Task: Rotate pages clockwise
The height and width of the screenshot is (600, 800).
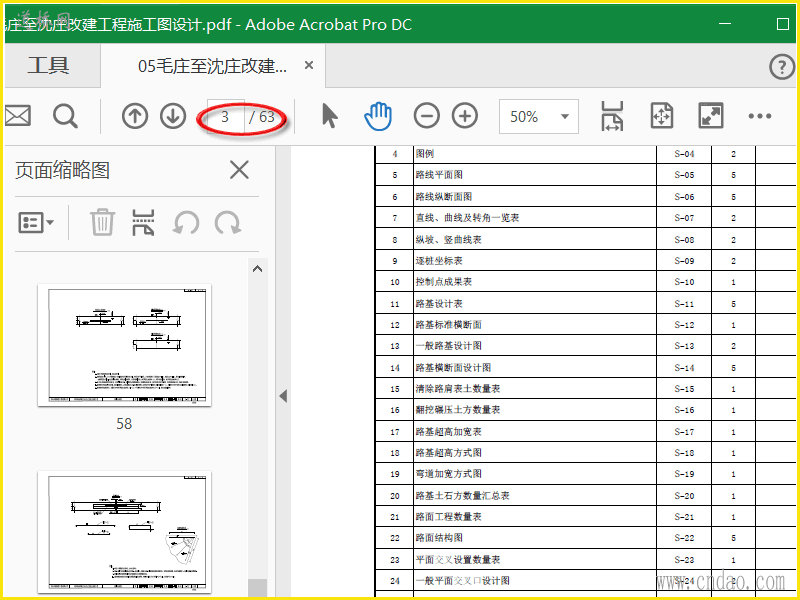Action: click(x=228, y=222)
